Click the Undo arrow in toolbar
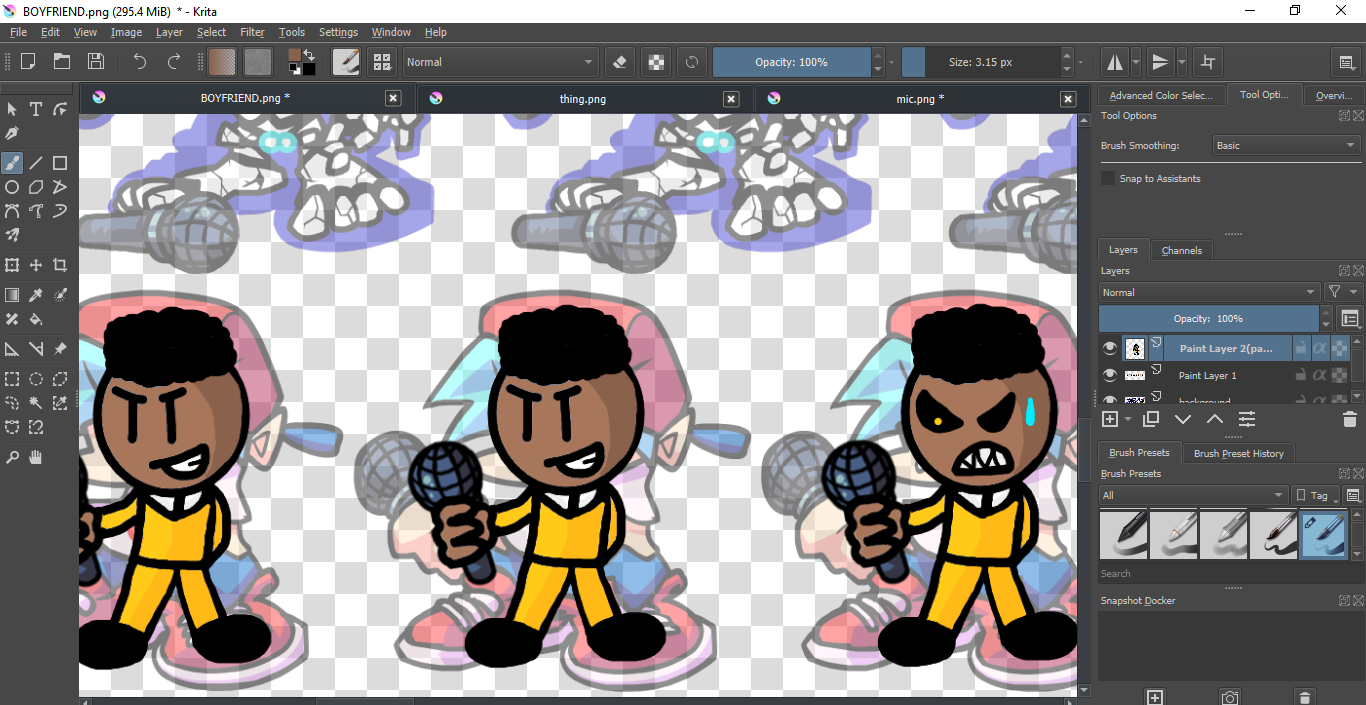 pyautogui.click(x=139, y=62)
